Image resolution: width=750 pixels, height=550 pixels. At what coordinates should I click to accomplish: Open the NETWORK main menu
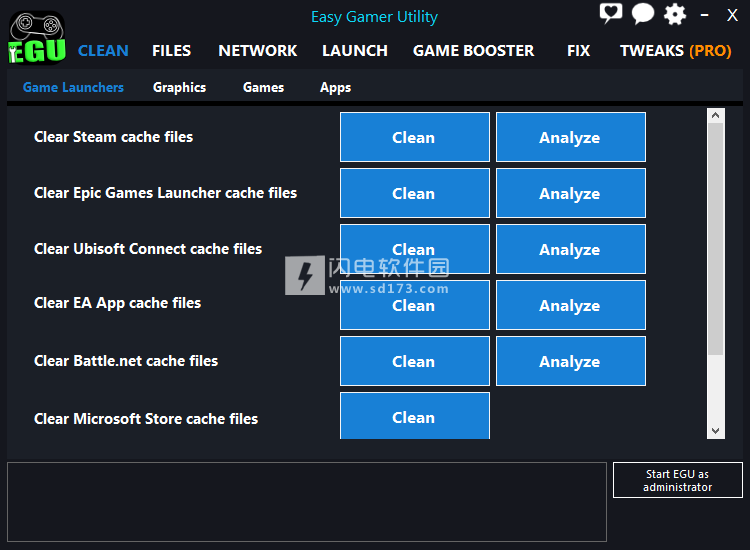tap(257, 51)
